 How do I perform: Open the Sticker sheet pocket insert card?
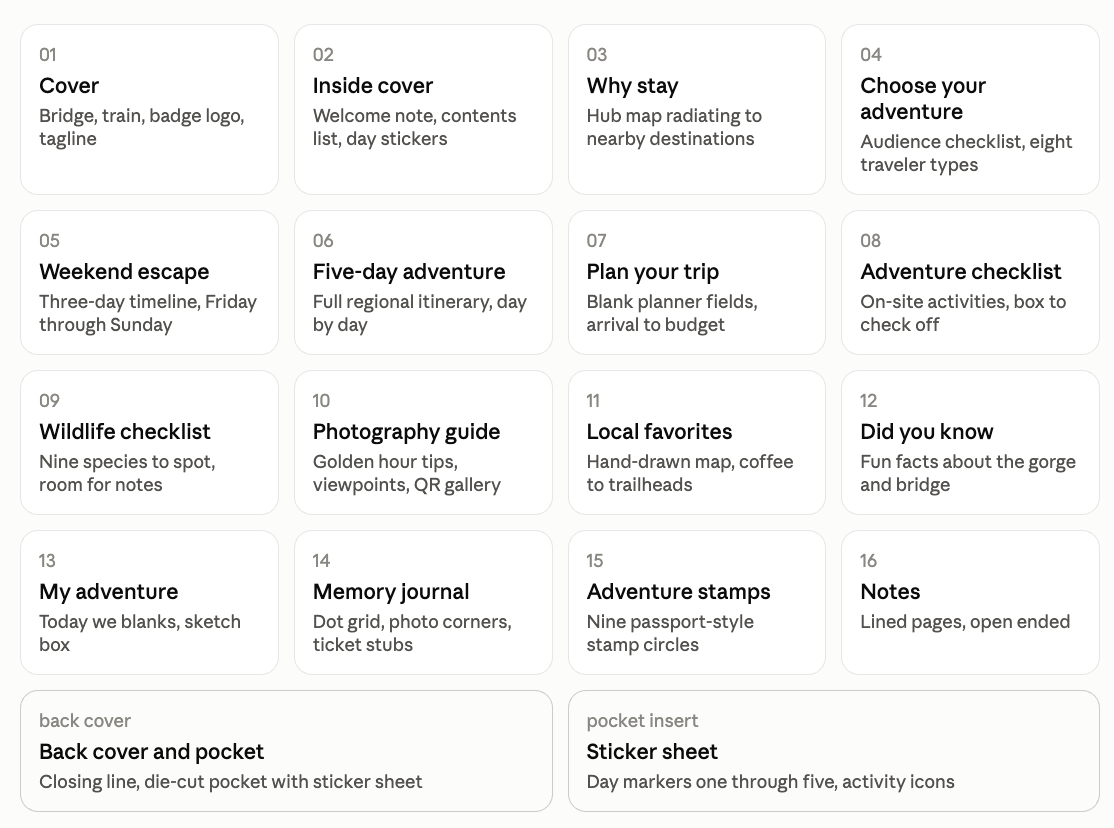click(834, 751)
